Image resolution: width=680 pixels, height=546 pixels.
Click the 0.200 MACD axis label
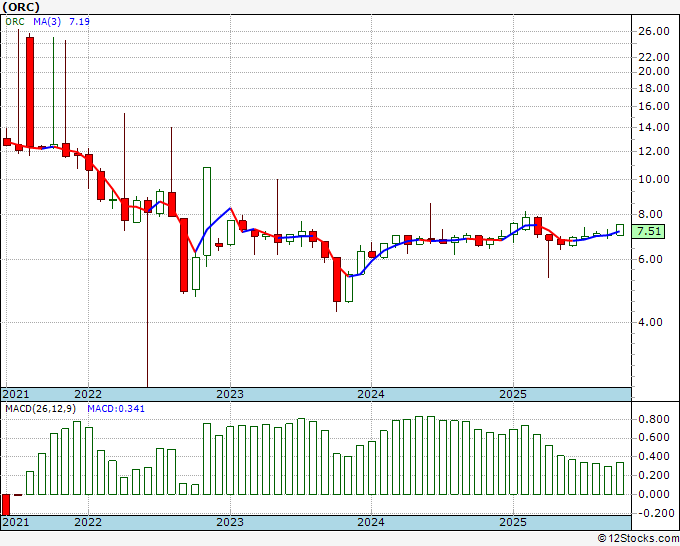tap(654, 475)
